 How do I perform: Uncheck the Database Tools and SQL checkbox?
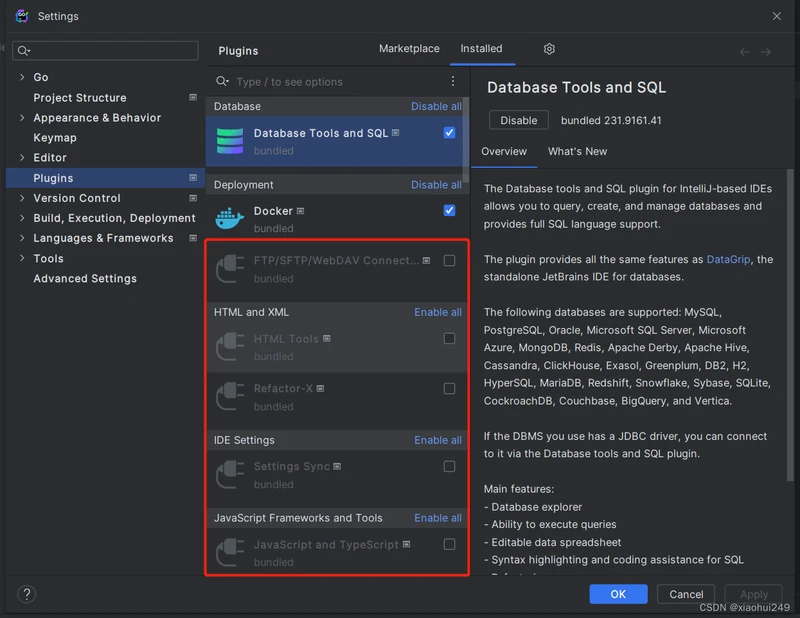pyautogui.click(x=449, y=133)
